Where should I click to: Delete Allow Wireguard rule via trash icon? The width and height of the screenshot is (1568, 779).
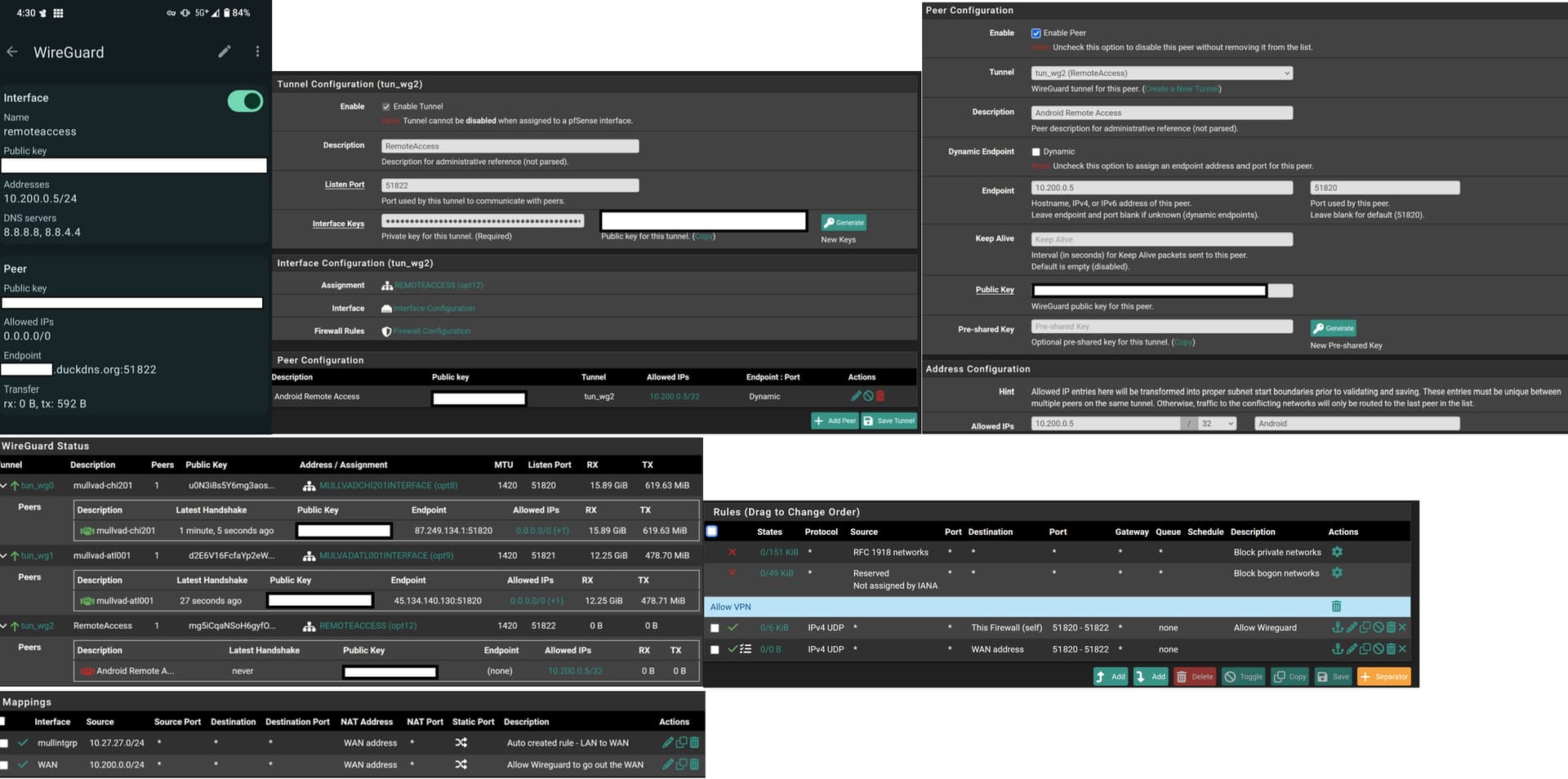click(x=1391, y=627)
